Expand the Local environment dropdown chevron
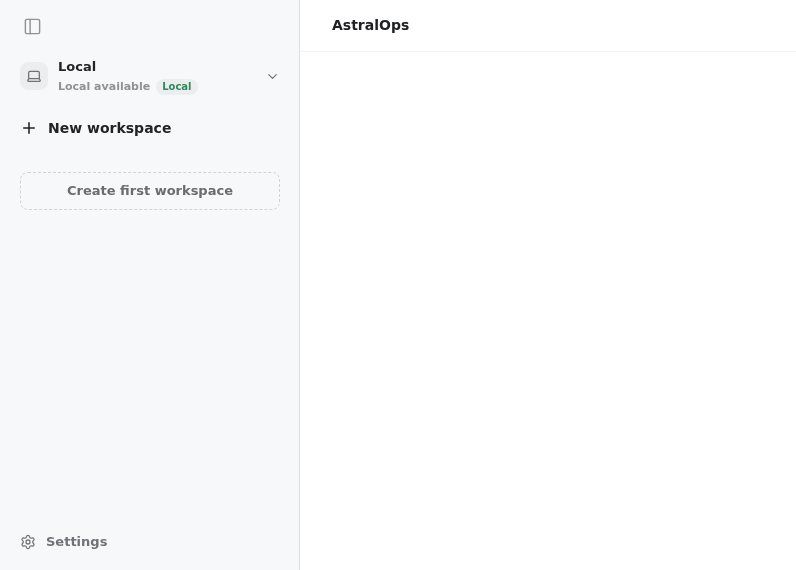The image size is (796, 570). pyautogui.click(x=273, y=76)
